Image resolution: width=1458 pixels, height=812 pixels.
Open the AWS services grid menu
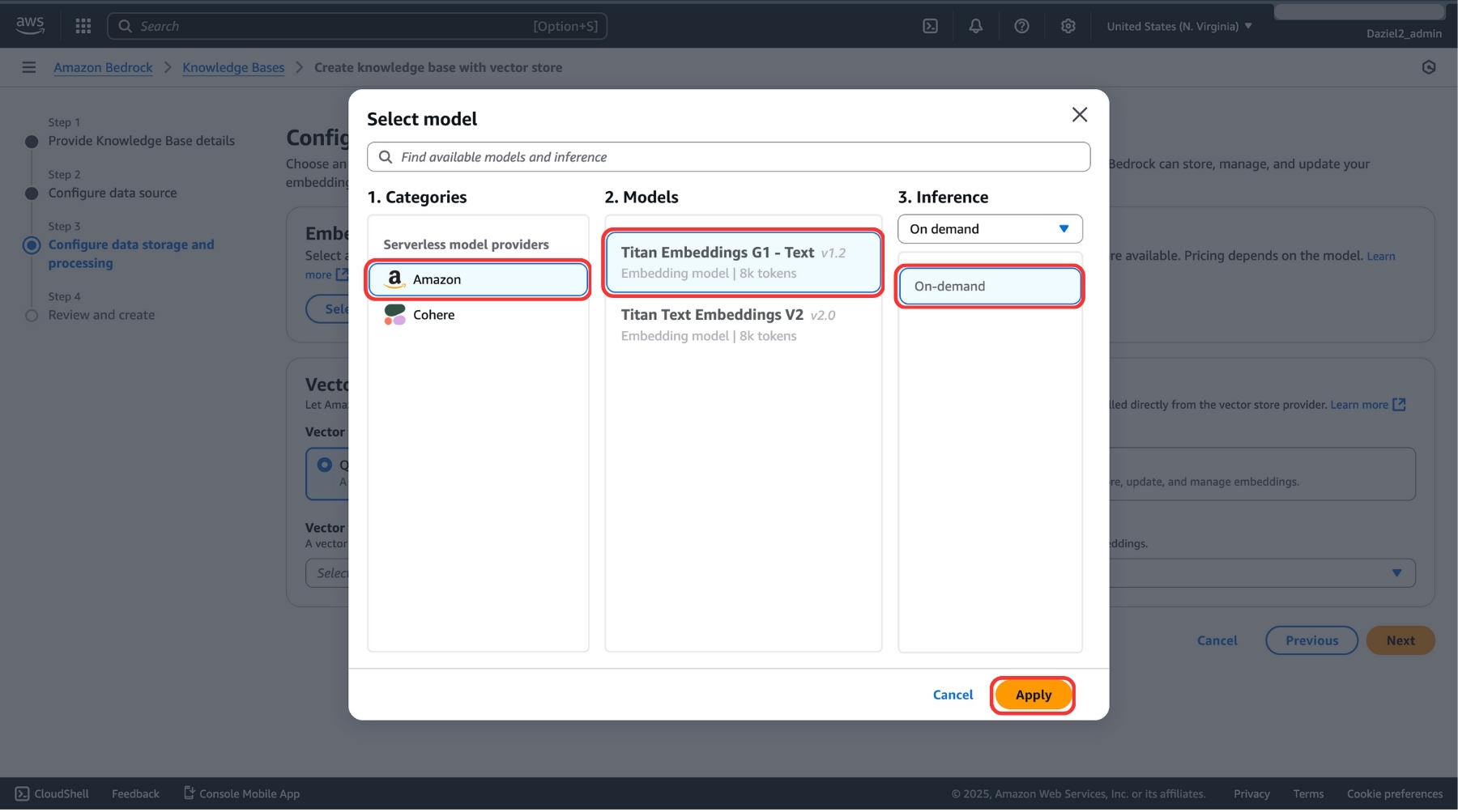coord(83,25)
